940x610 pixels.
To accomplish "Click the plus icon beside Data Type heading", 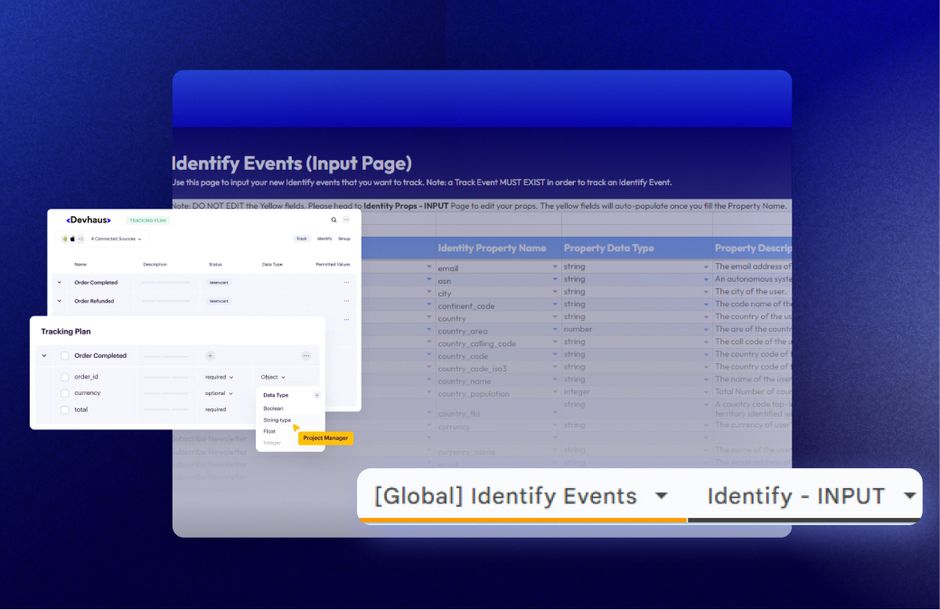I will tap(317, 395).
